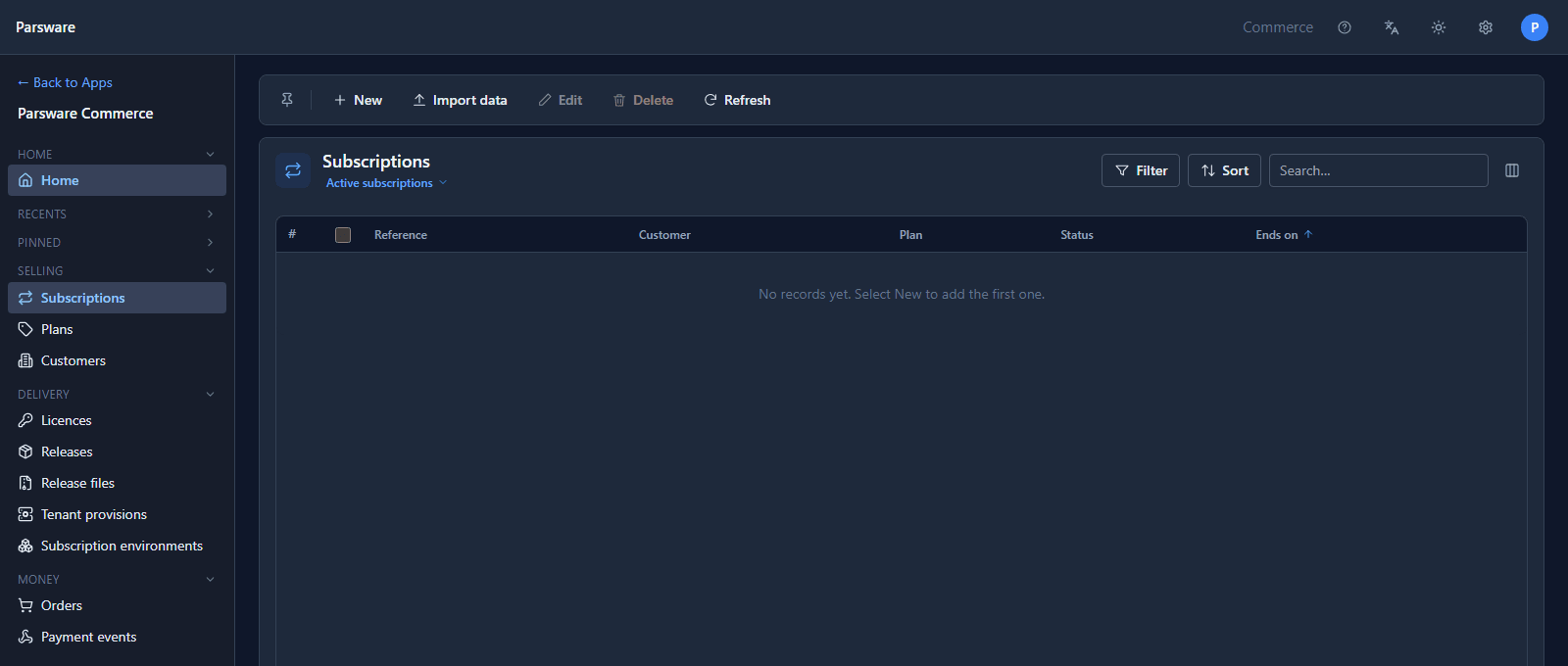This screenshot has width=1568, height=666.
Task: Open Home in the sidebar
Action: pos(117,180)
